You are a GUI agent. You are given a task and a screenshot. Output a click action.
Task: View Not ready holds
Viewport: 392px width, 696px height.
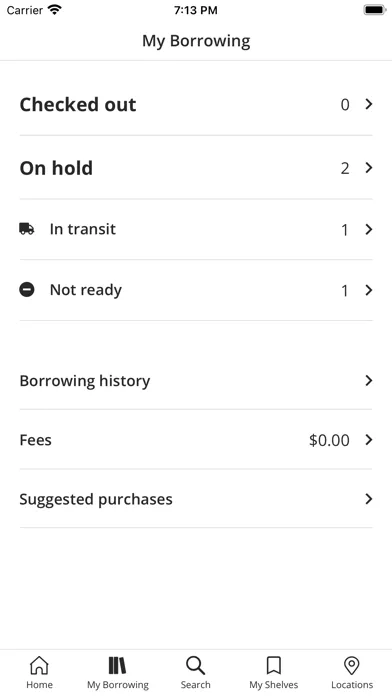click(x=196, y=290)
